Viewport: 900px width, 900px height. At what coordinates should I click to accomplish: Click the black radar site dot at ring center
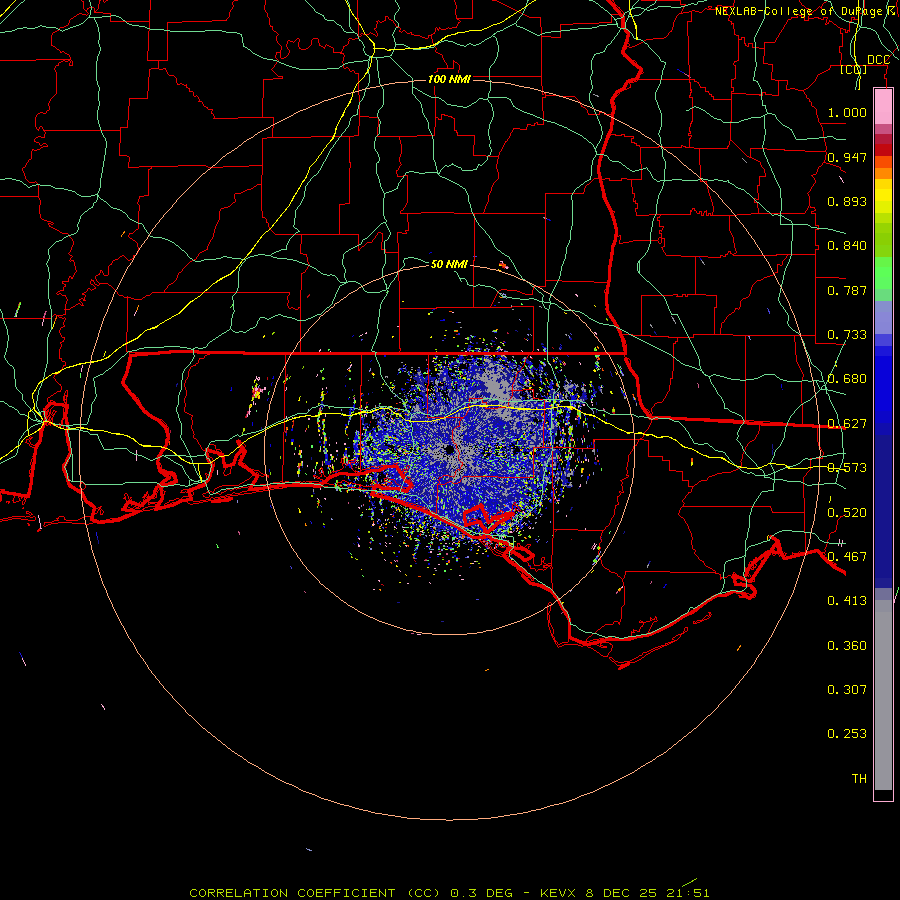[x=449, y=449]
